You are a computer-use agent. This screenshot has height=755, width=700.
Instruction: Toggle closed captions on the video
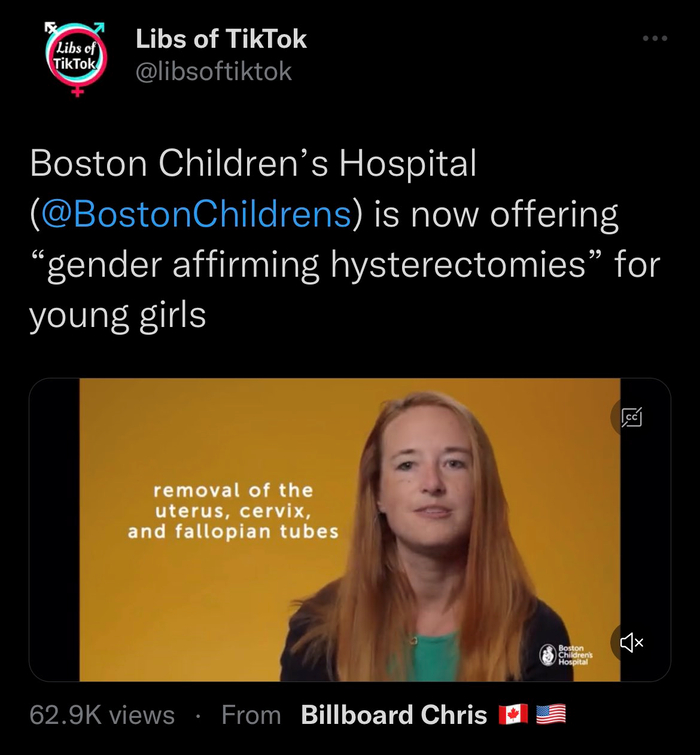point(631,417)
